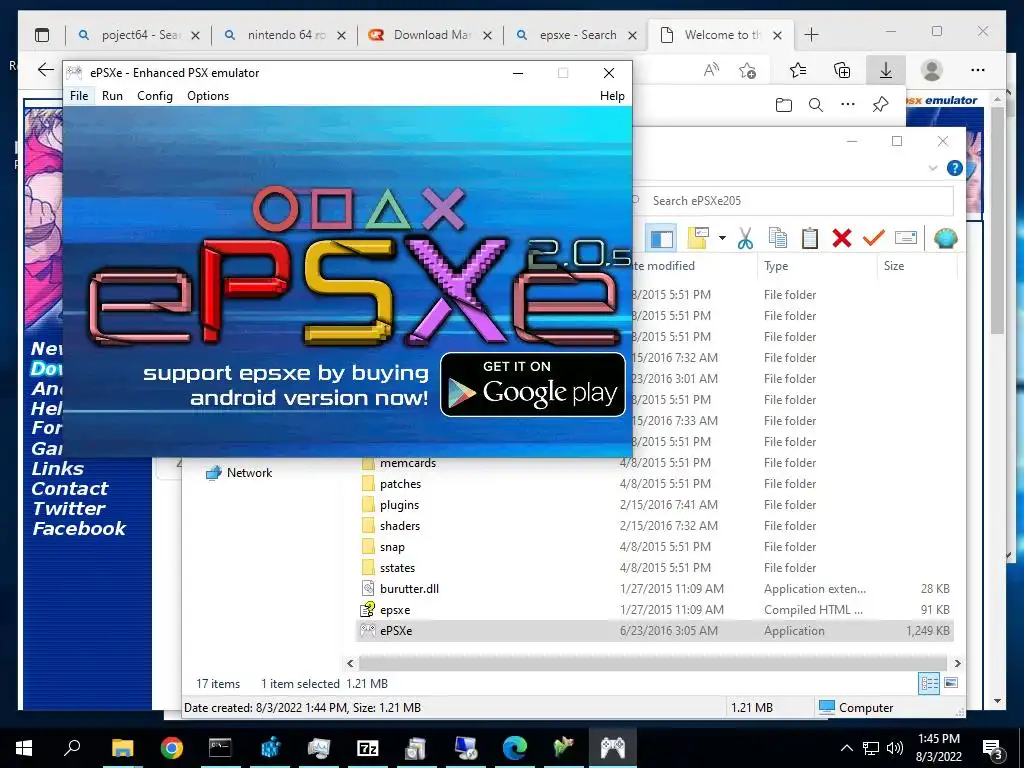Viewport: 1024px width, 768px height.
Task: Click the Explorer horizontal scrollbar left arrow
Action: [350, 663]
